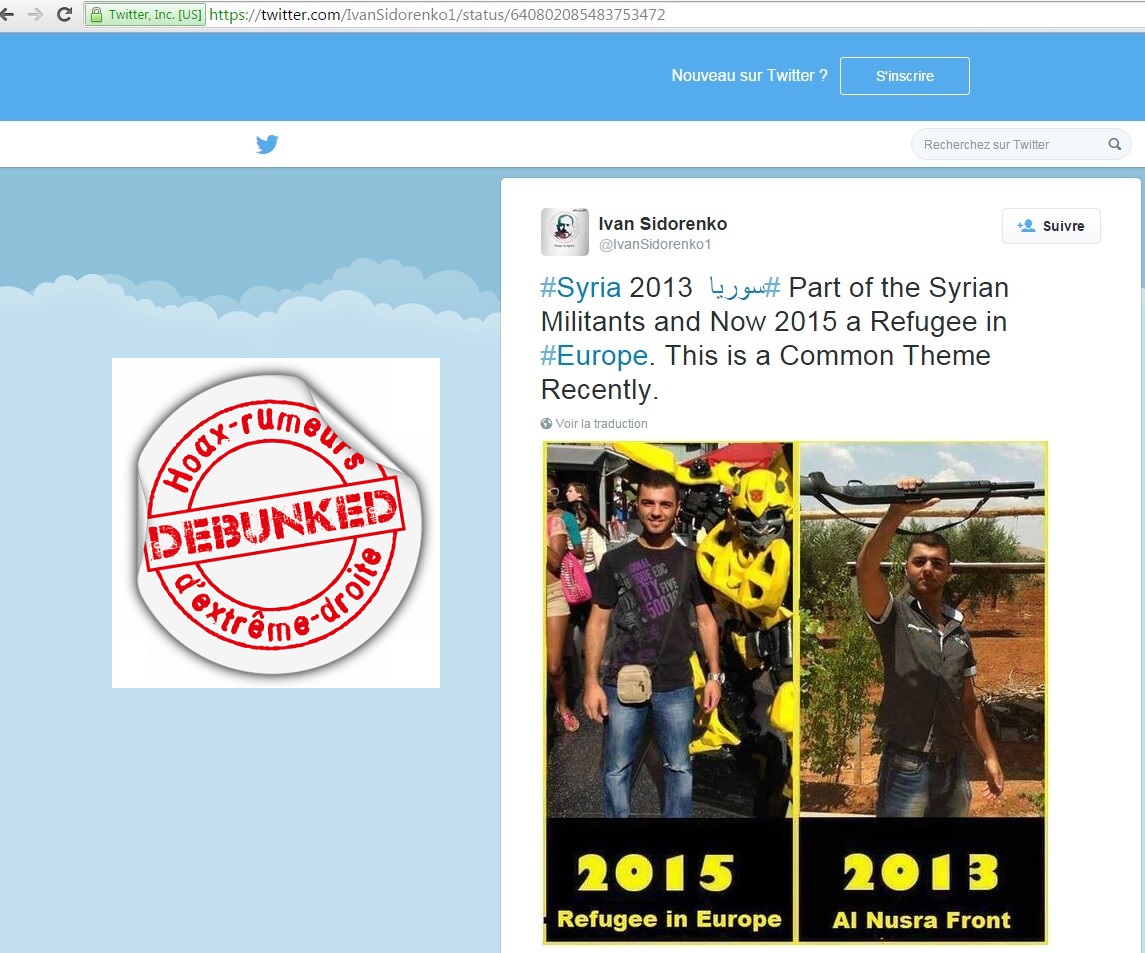Click the Ivan Sidorenko display name
Screen dimensions: 1145x953
[x=663, y=223]
